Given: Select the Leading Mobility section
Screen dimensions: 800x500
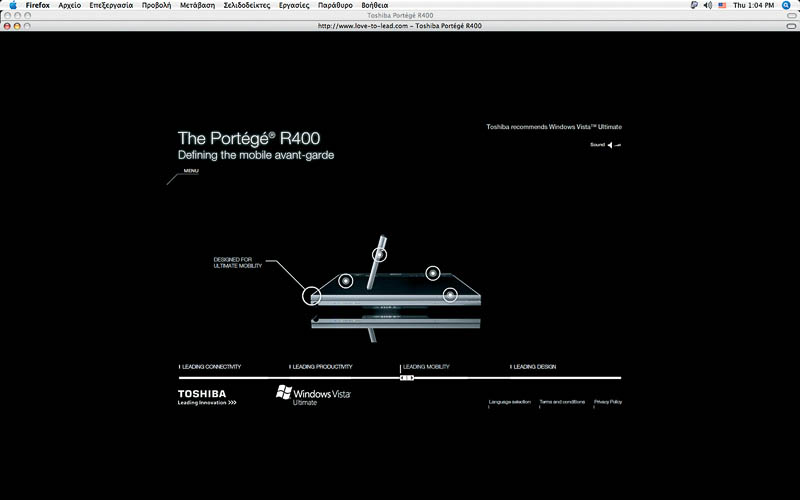Looking at the screenshot, I should pyautogui.click(x=426, y=367).
